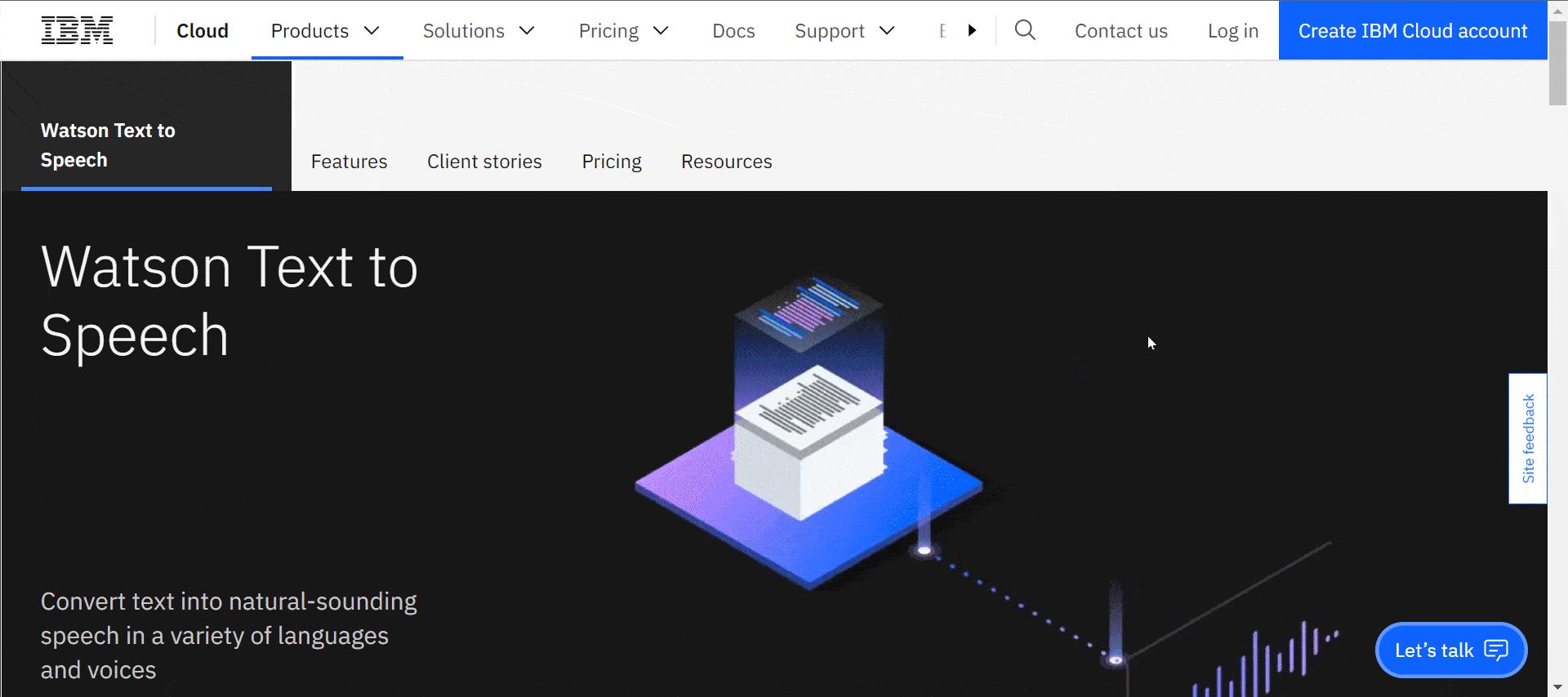Screen dimensions: 1568x697
Task: Click Create IBM Cloud account button
Action: pos(1413,31)
